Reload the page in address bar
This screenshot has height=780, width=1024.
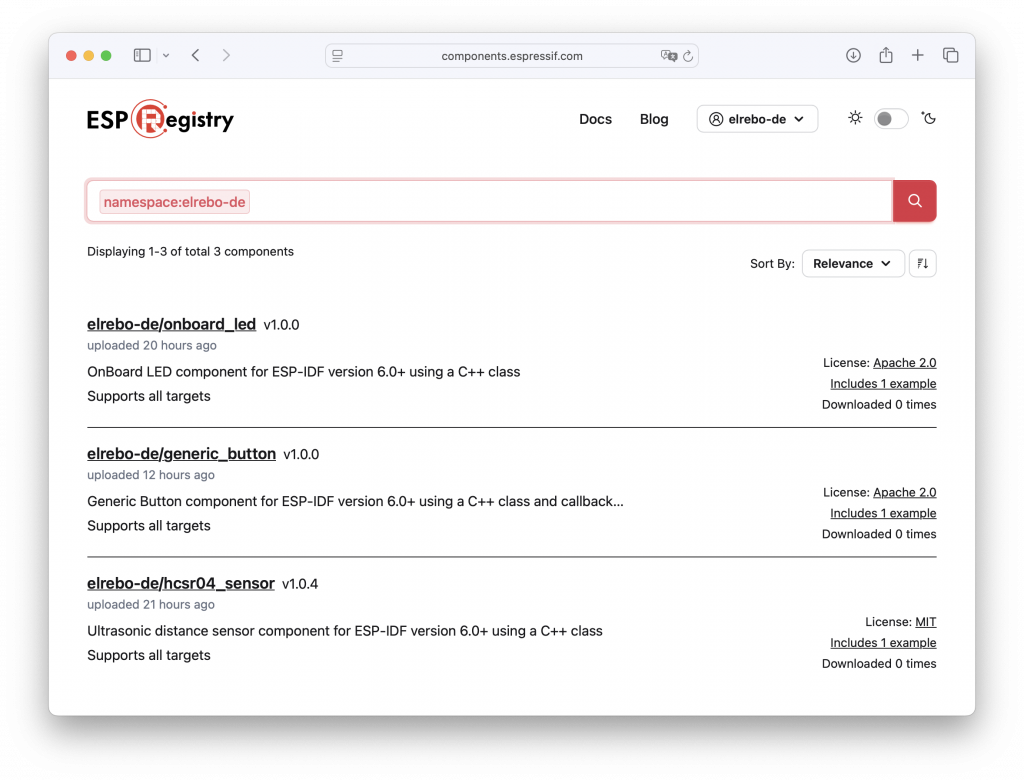tap(688, 56)
